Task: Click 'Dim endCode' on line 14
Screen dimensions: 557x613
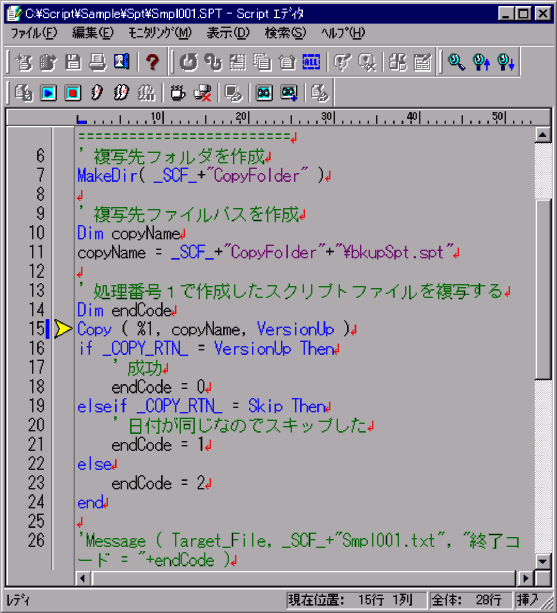Action: 124,310
